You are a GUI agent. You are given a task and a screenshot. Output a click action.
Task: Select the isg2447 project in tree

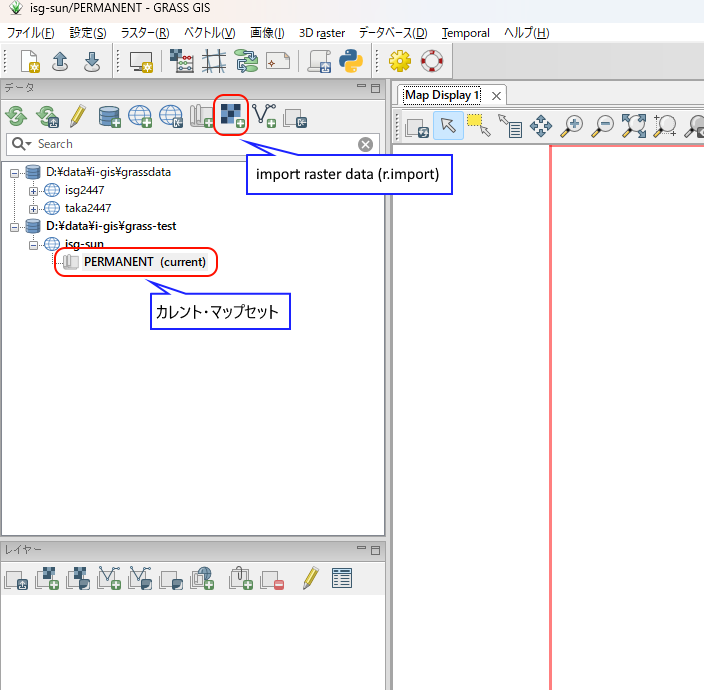tap(84, 190)
